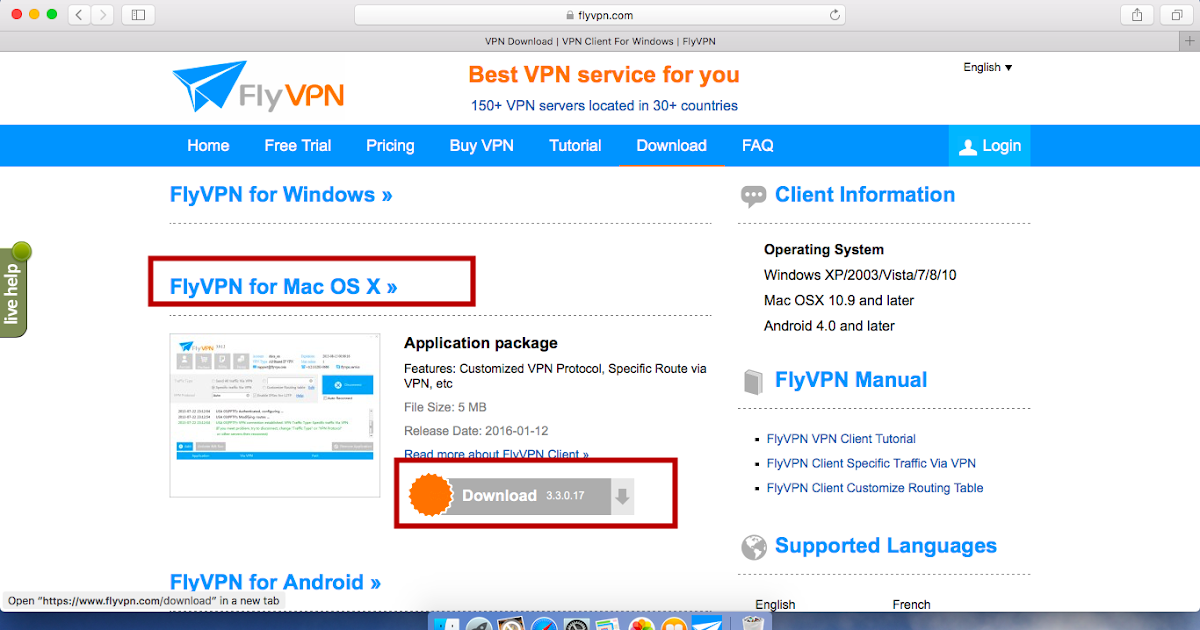Download the Mac client version 3.3.0.17
This screenshot has width=1200, height=630.
[x=522, y=495]
